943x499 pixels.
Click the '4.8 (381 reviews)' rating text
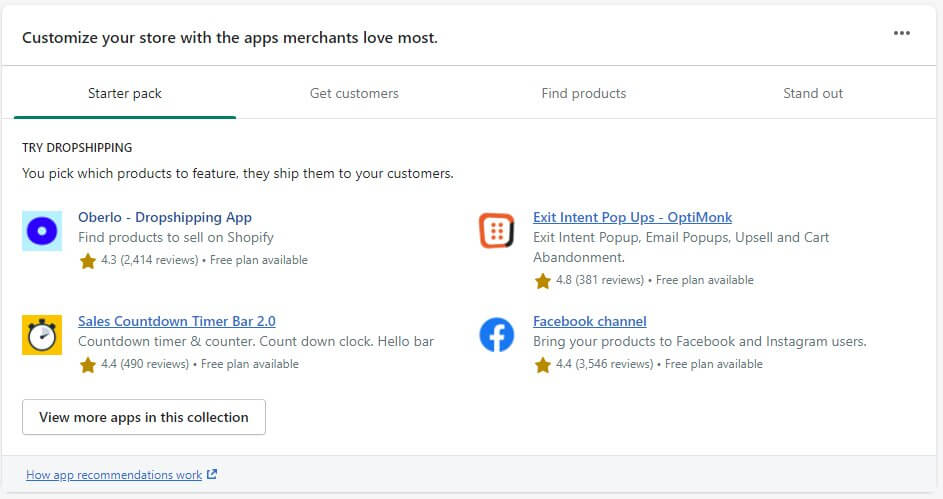(600, 280)
